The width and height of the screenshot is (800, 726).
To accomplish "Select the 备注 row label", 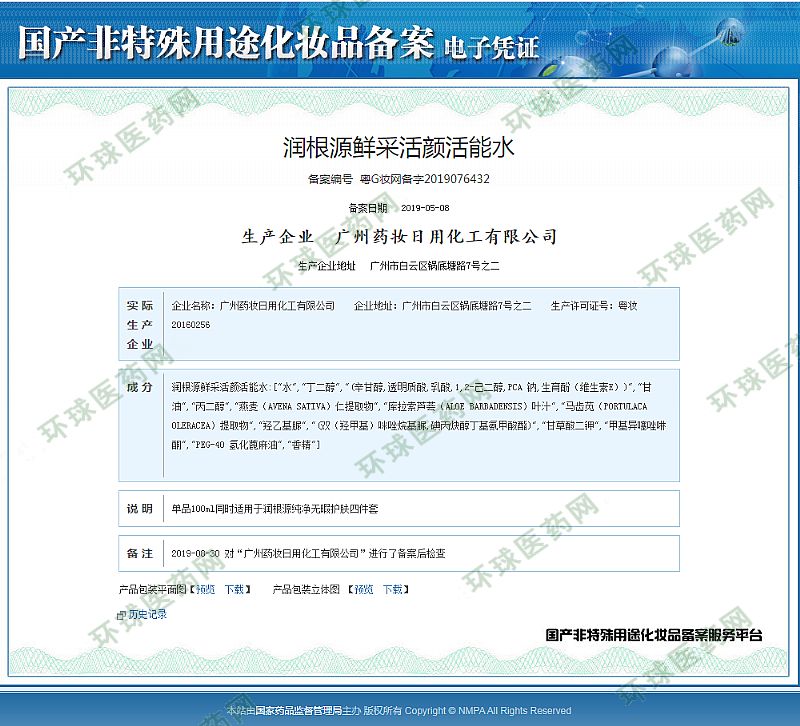I will coord(140,553).
